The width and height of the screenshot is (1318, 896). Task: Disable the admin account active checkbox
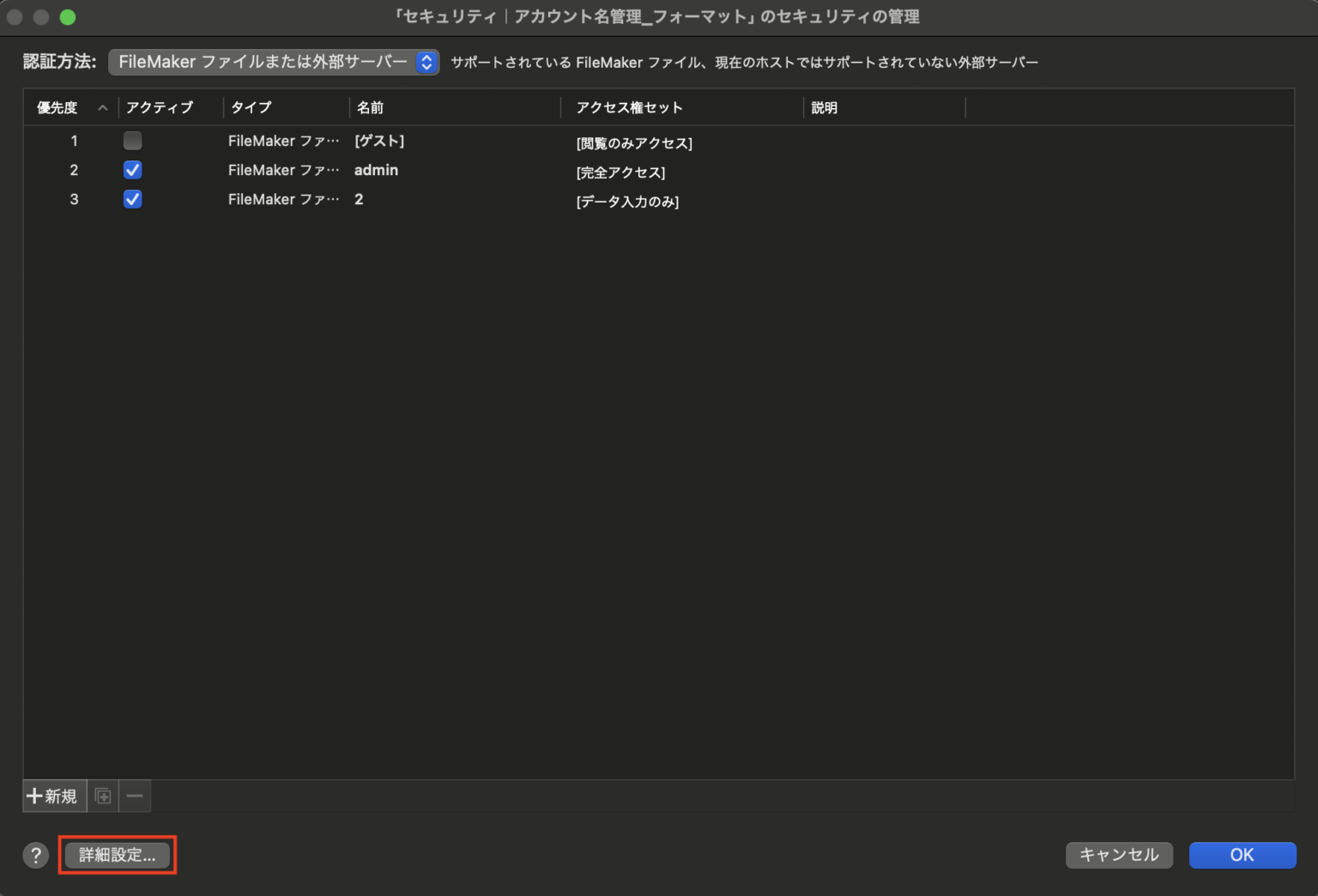pos(132,170)
